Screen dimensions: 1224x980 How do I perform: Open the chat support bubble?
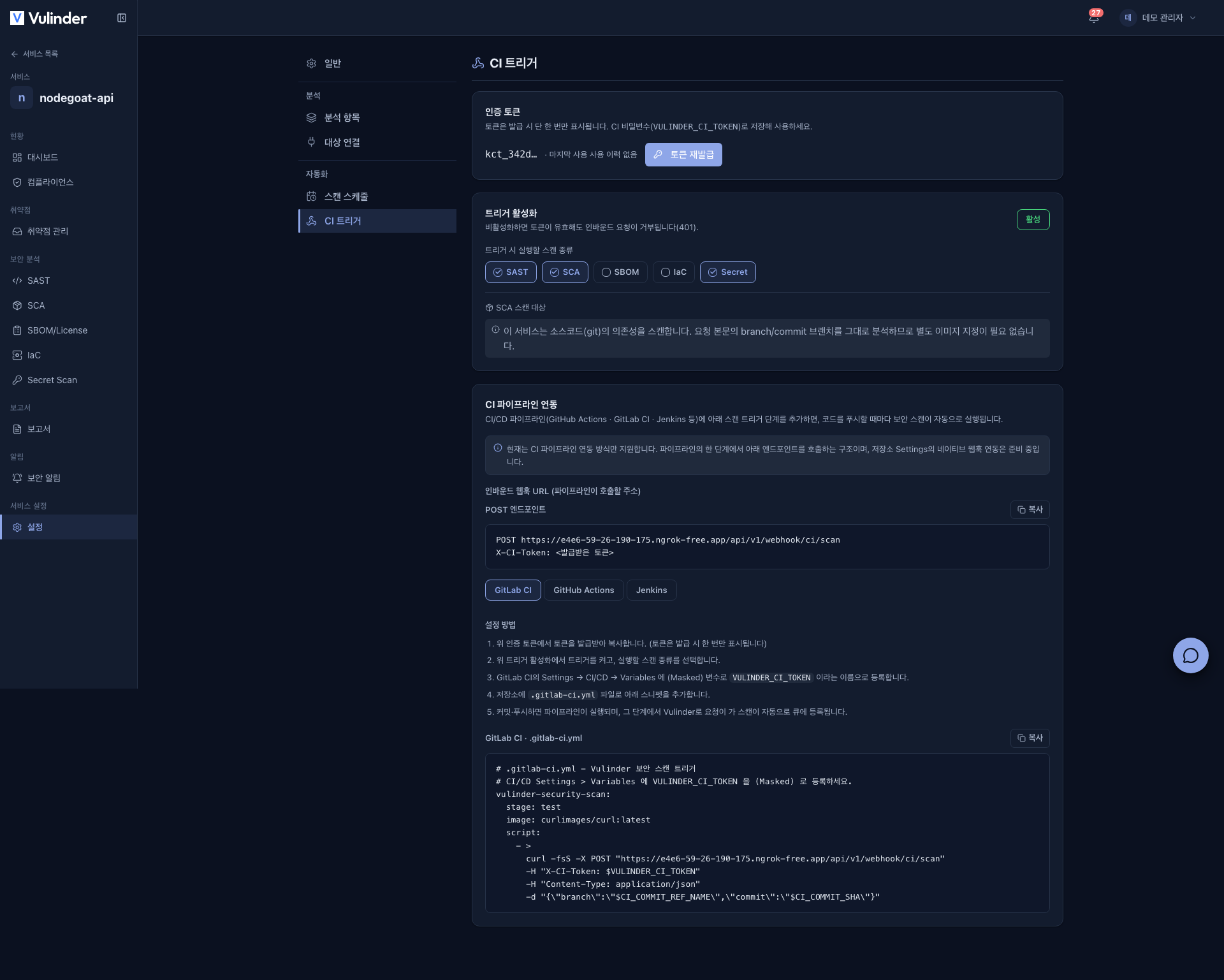pos(1190,655)
